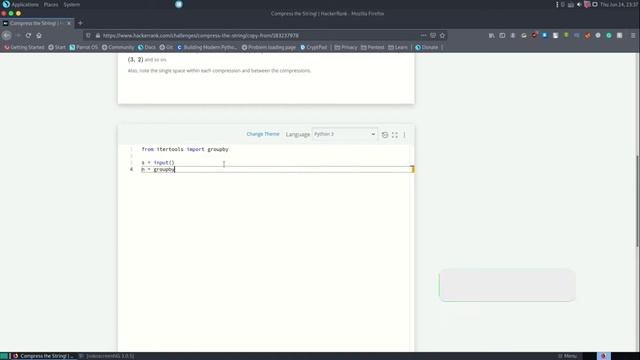Image resolution: width=640 pixels, height=360 pixels.
Task: Click the Change Theme link
Action: pos(263,134)
